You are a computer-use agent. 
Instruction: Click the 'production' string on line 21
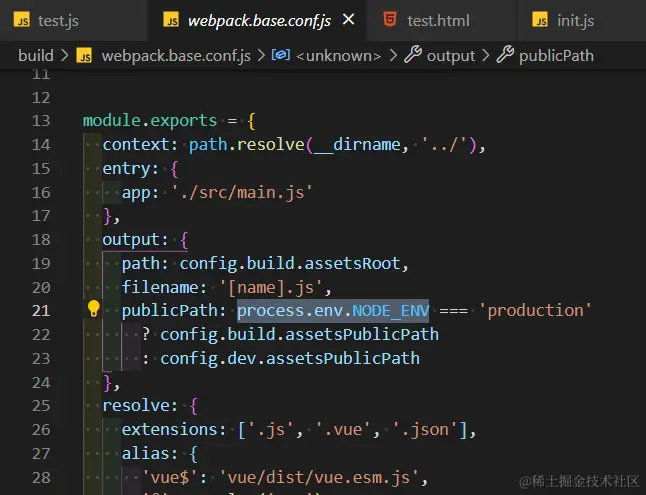[x=535, y=310]
